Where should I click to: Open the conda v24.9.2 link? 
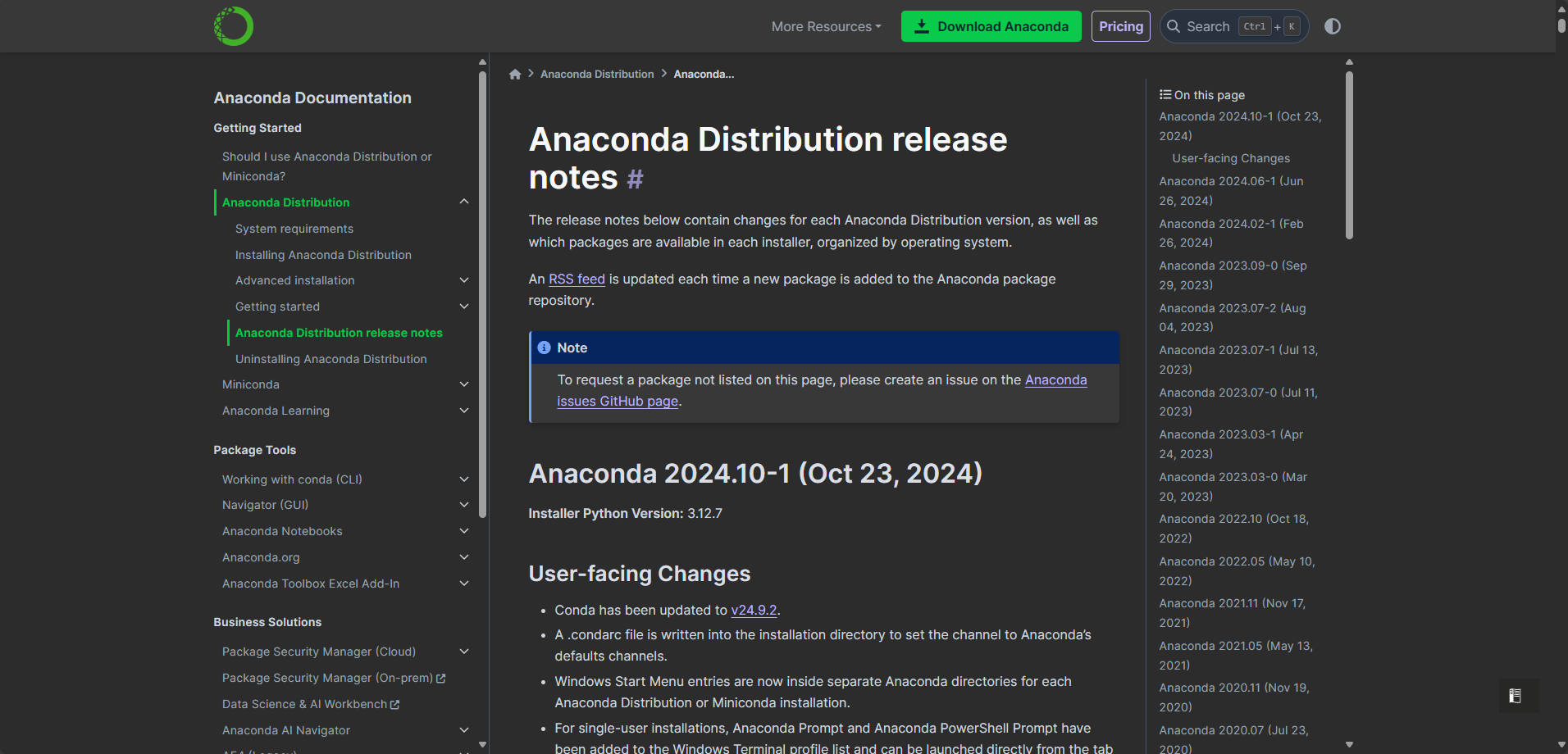[754, 611]
